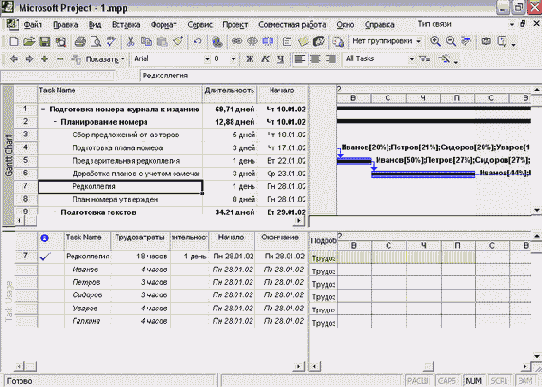Click the Показать outline button
The image size is (542, 387).
[x=98, y=59]
